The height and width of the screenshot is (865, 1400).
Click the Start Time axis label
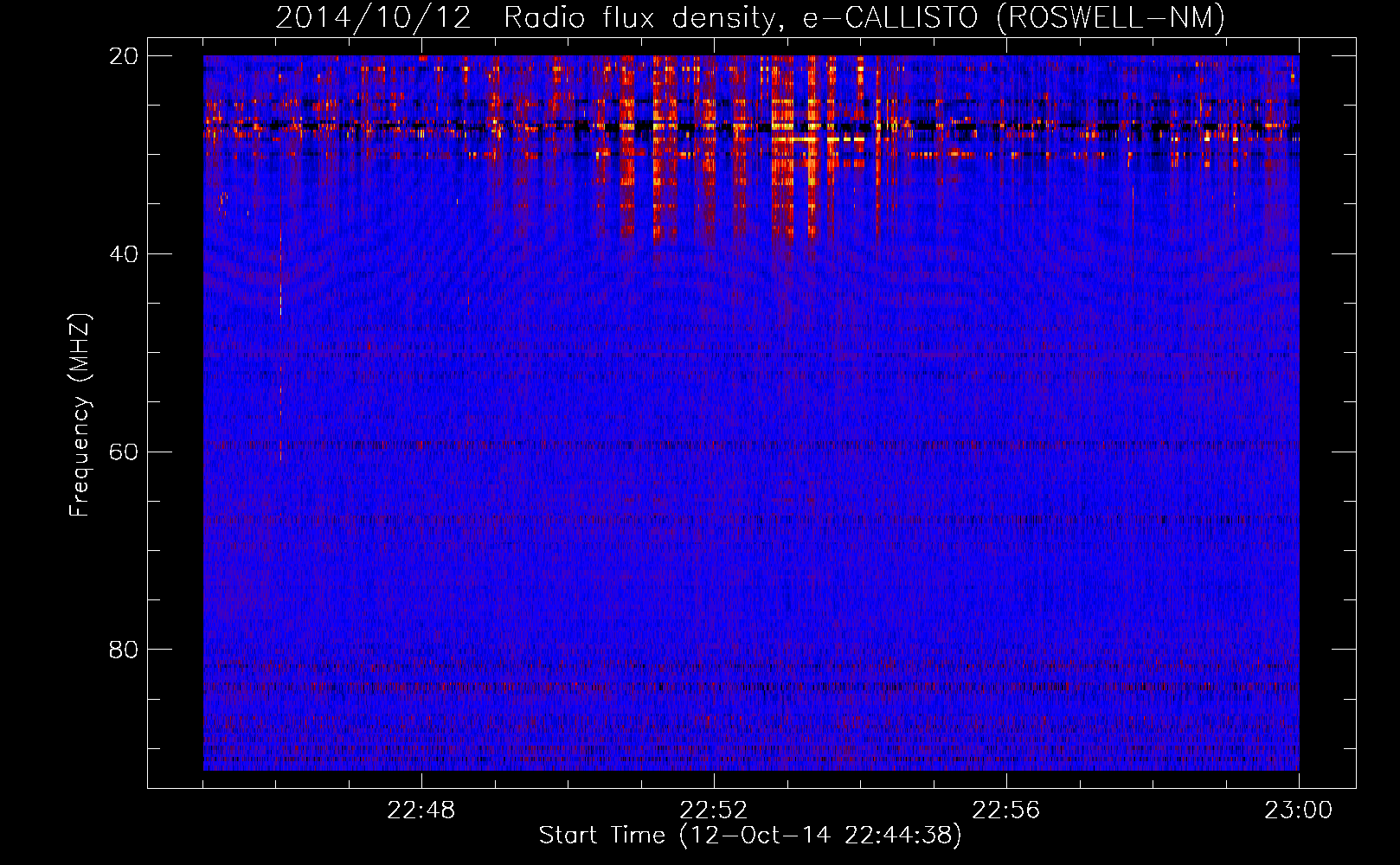click(750, 836)
